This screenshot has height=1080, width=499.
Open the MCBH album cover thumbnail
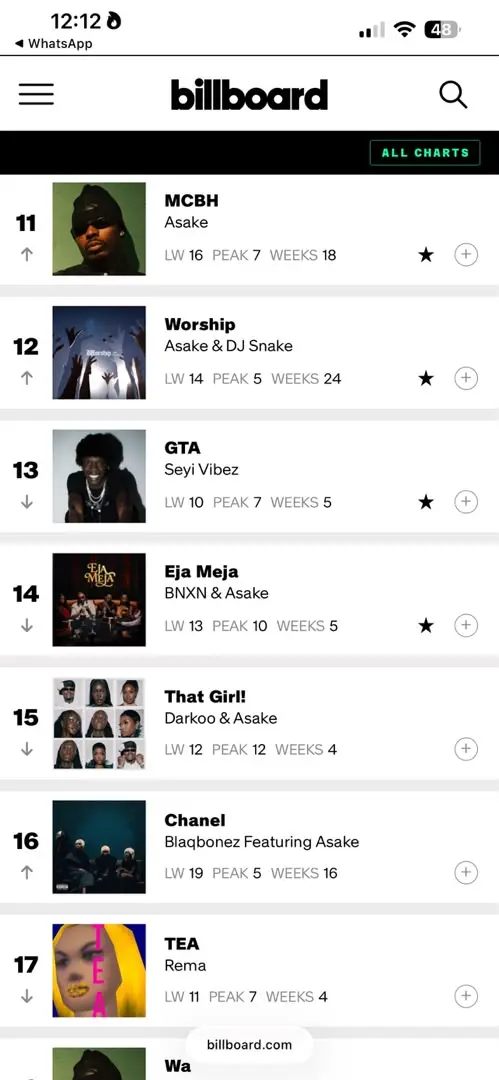(99, 229)
